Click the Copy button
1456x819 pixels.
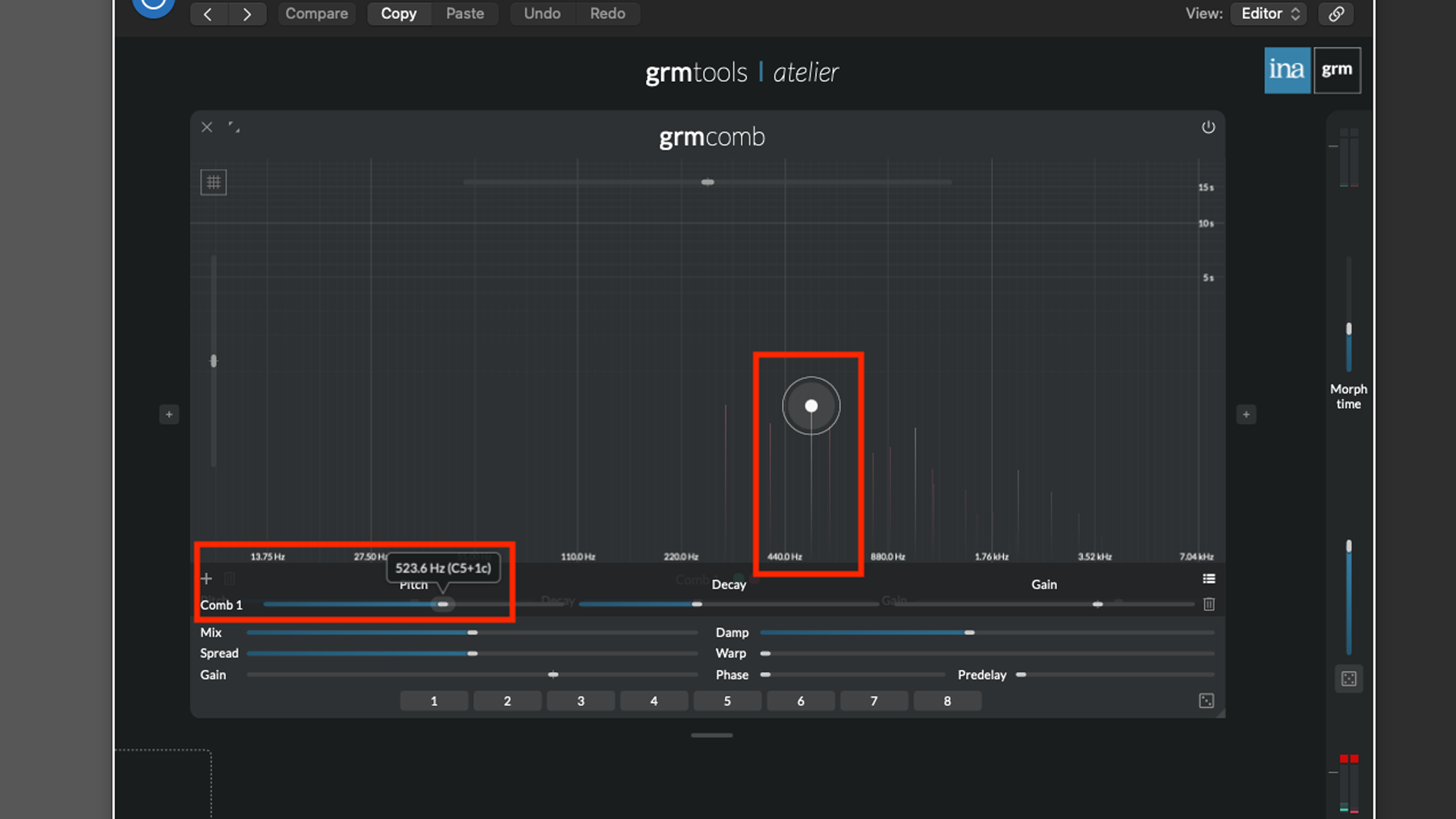(399, 14)
